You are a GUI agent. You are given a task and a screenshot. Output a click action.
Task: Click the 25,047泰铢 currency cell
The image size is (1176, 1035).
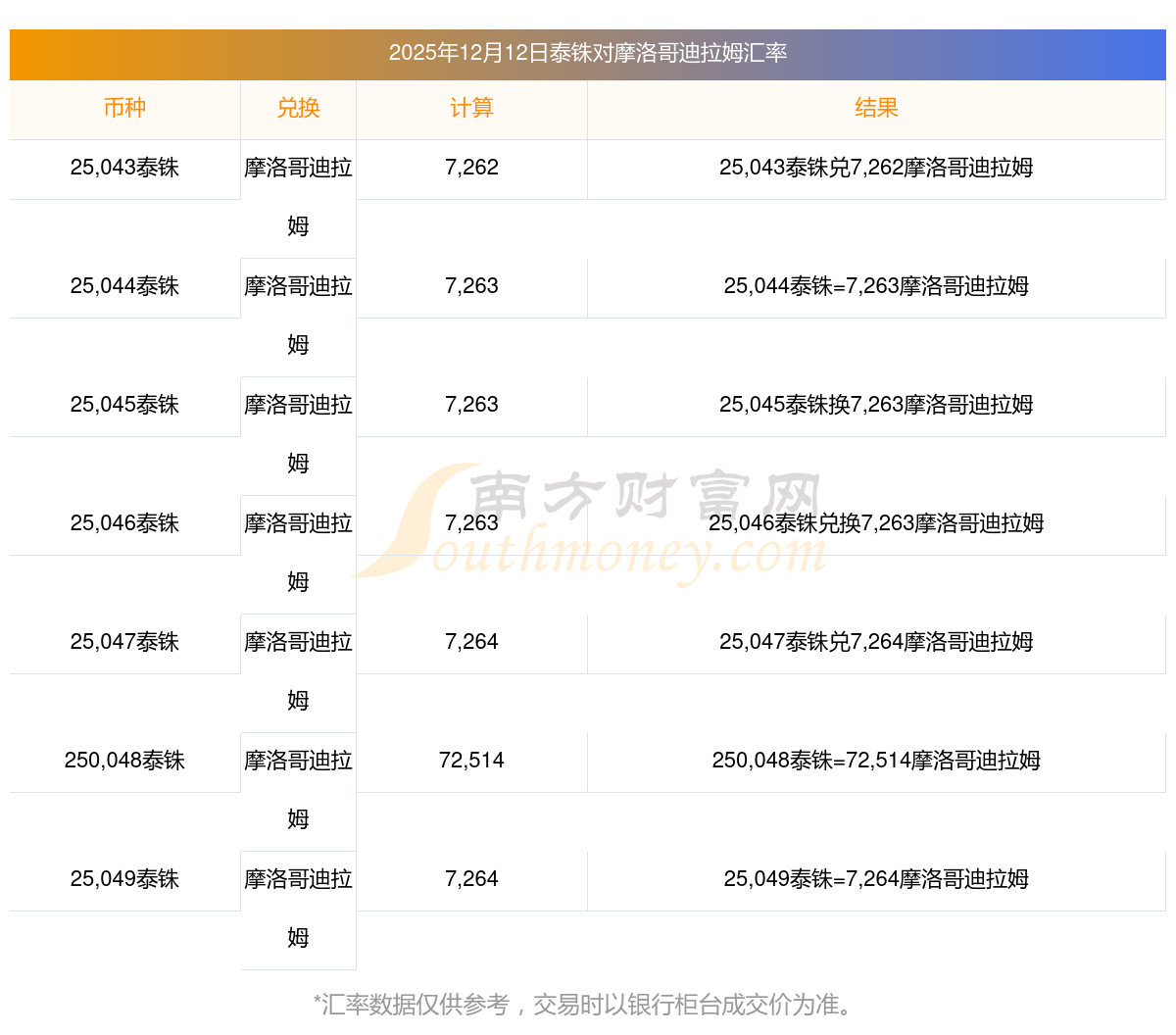coord(124,642)
